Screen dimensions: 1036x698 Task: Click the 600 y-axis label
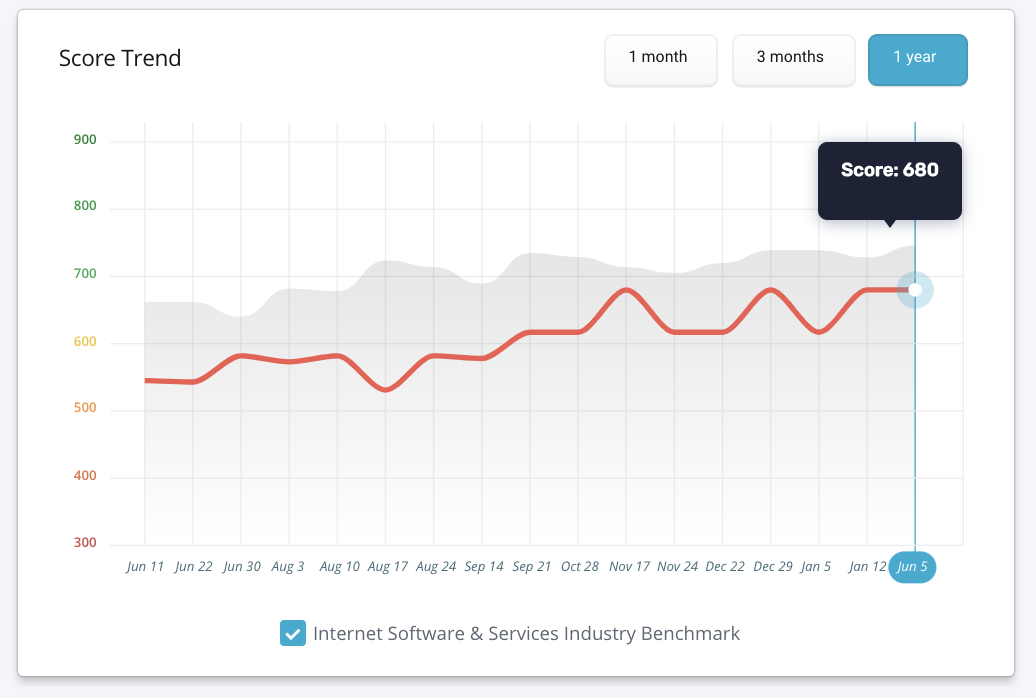(x=85, y=342)
